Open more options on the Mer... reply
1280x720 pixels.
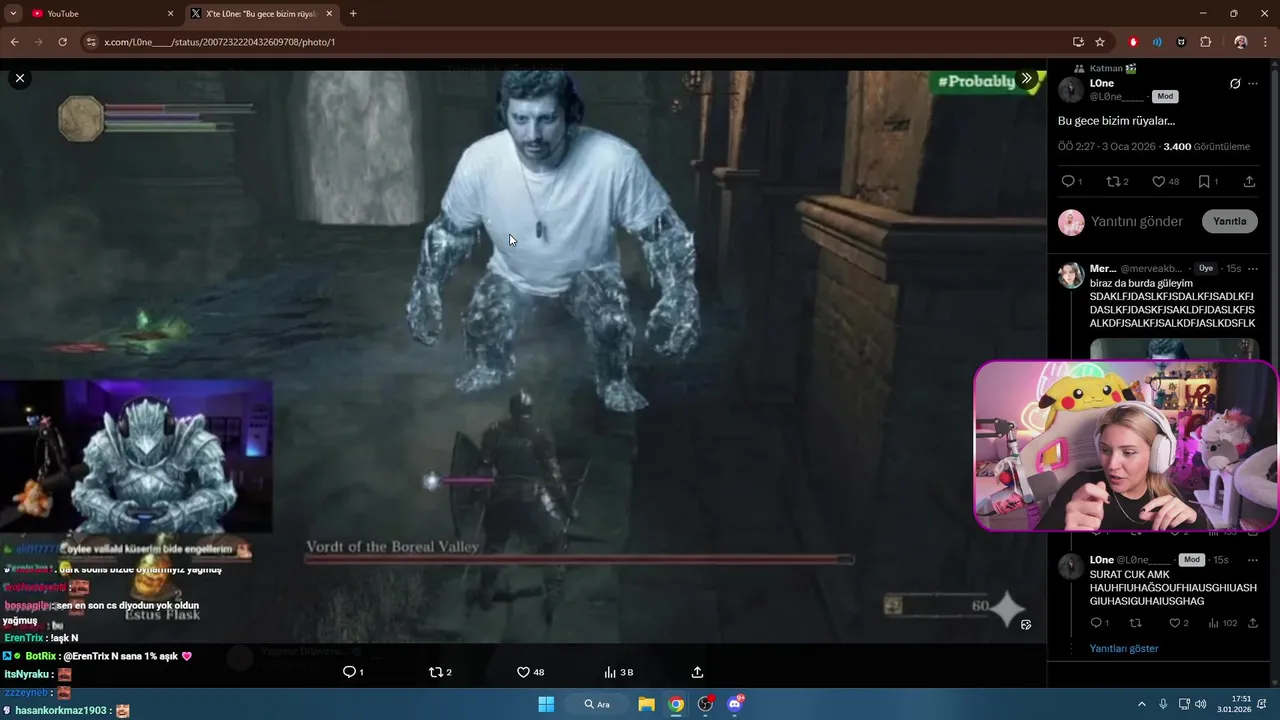click(1253, 269)
